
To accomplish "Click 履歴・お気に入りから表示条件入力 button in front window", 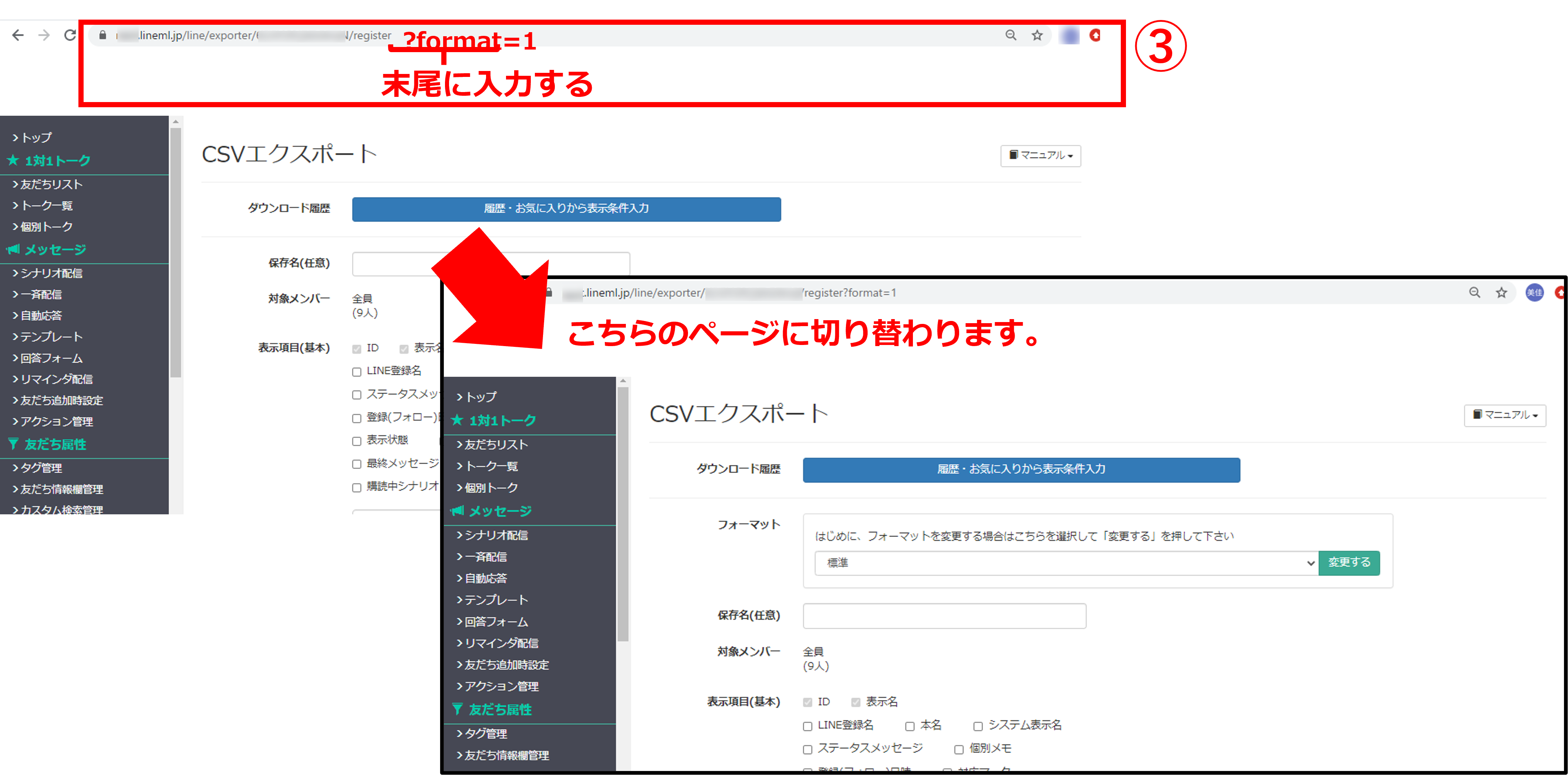I will coord(1021,470).
